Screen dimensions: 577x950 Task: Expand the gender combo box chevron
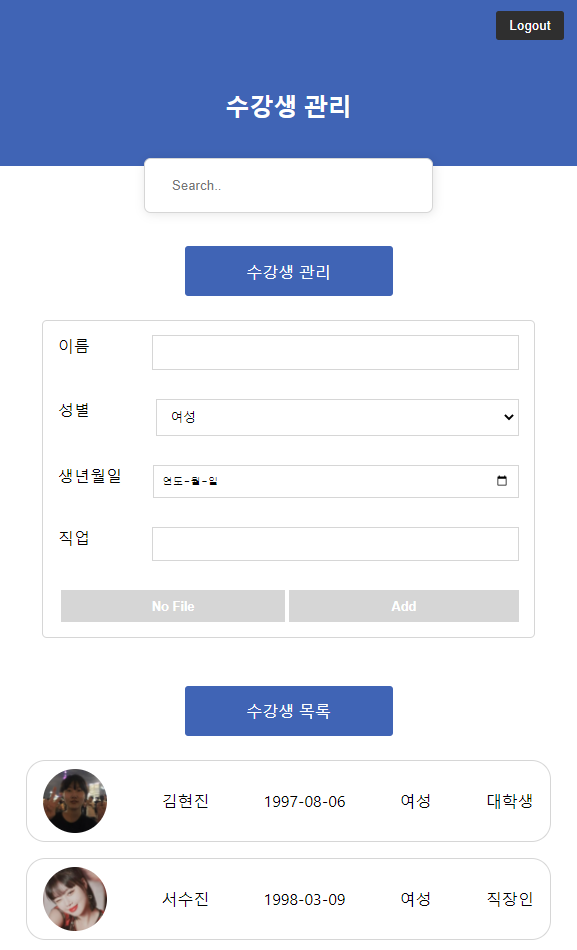click(507, 417)
